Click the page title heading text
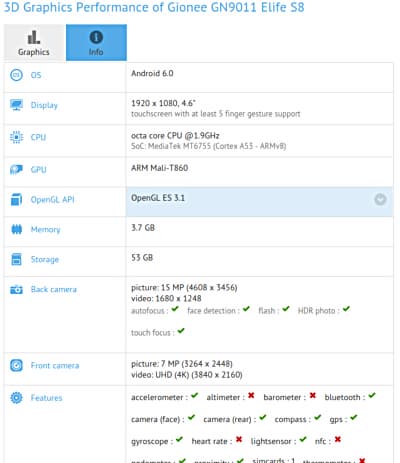This screenshot has height=463, width=400. point(154,7)
